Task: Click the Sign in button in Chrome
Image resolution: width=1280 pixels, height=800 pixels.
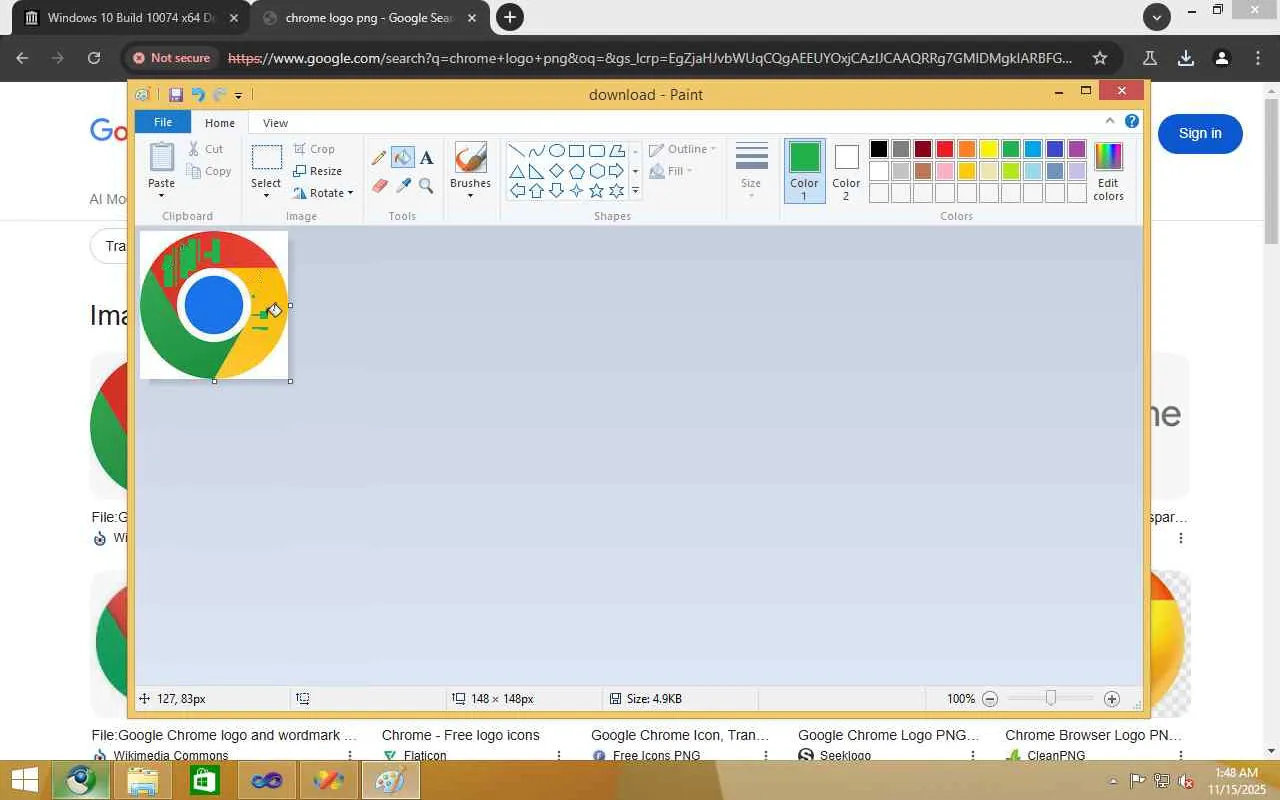Action: tap(1200, 133)
